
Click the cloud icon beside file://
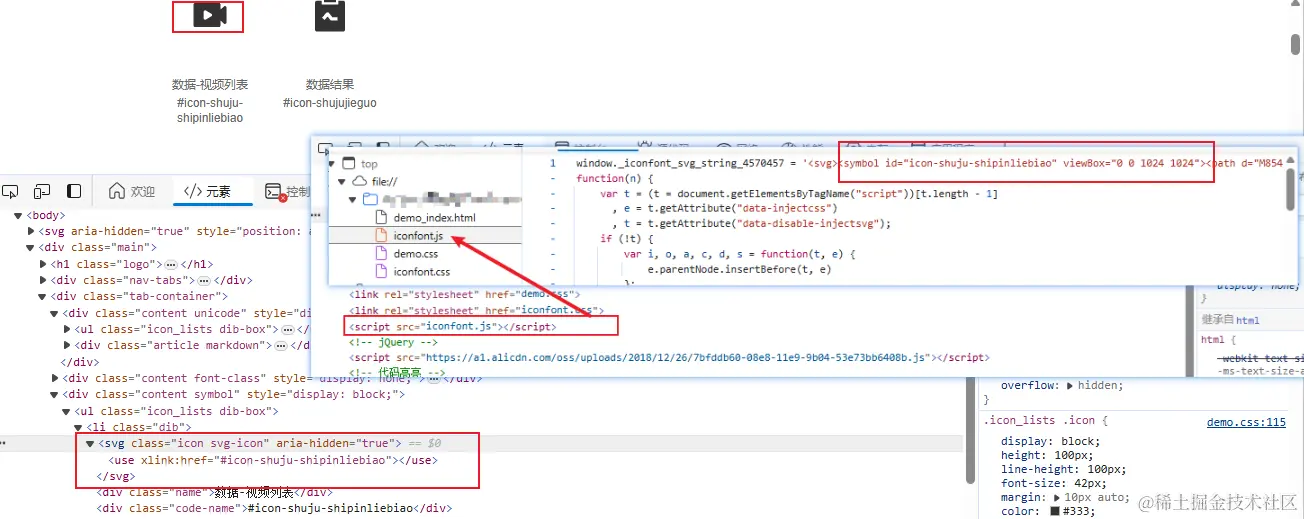point(359,181)
